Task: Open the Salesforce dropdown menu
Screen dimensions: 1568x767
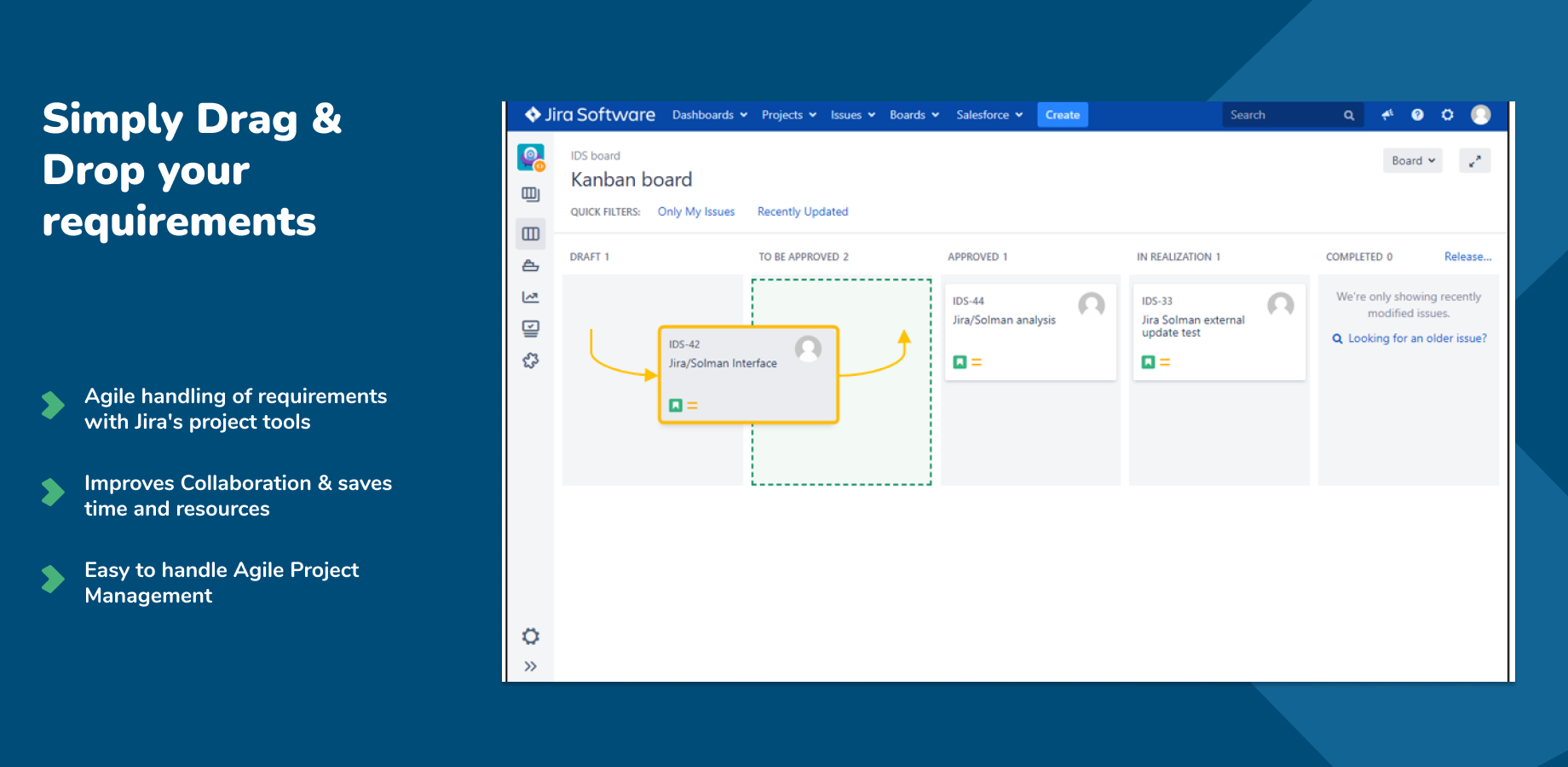Action: coord(989,115)
